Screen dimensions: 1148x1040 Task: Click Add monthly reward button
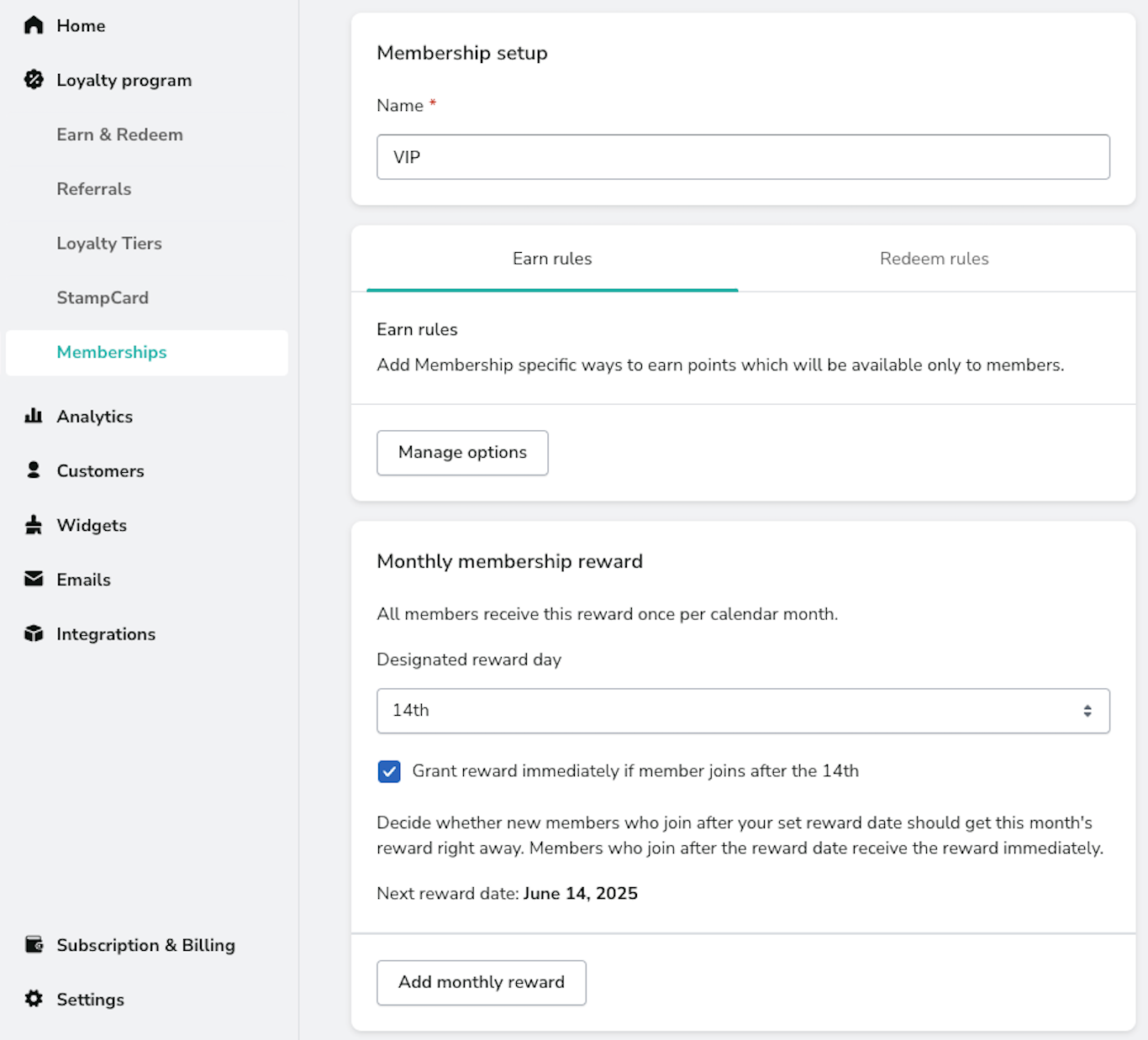482,983
